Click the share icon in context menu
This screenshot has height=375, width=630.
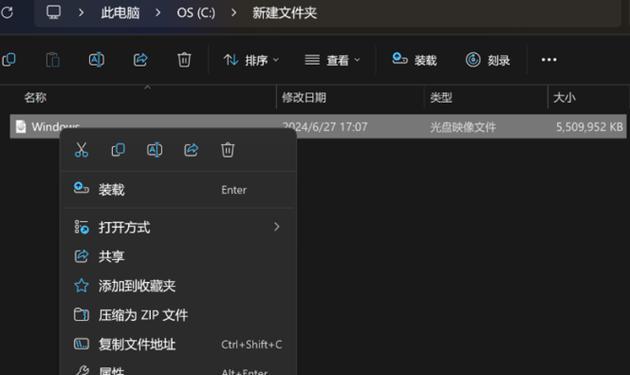pos(191,150)
